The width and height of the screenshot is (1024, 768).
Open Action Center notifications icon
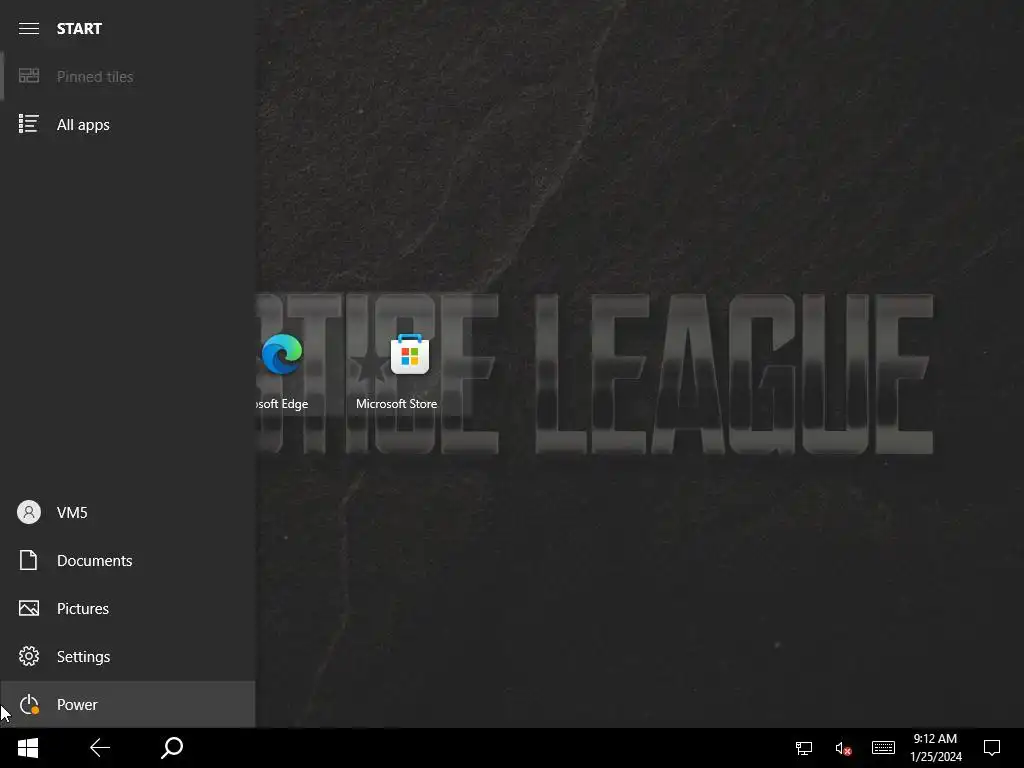[992, 748]
